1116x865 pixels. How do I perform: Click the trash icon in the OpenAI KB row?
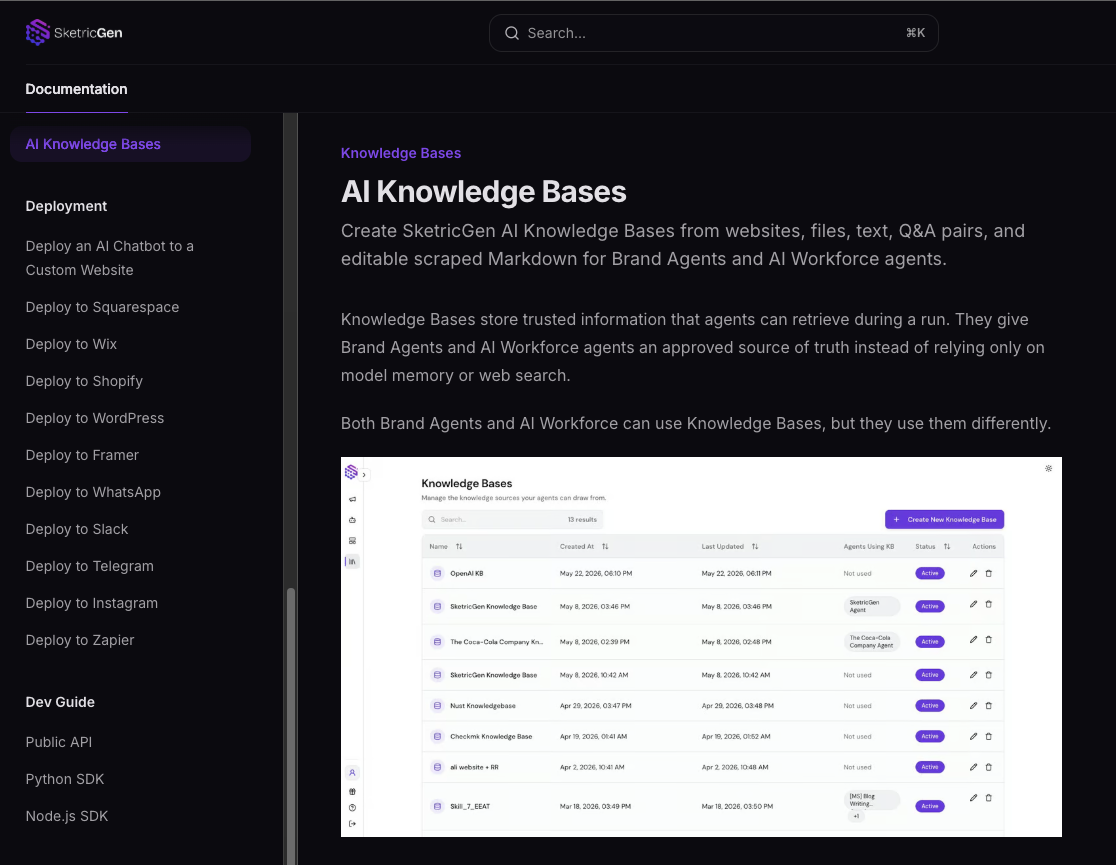pyautogui.click(x=989, y=573)
